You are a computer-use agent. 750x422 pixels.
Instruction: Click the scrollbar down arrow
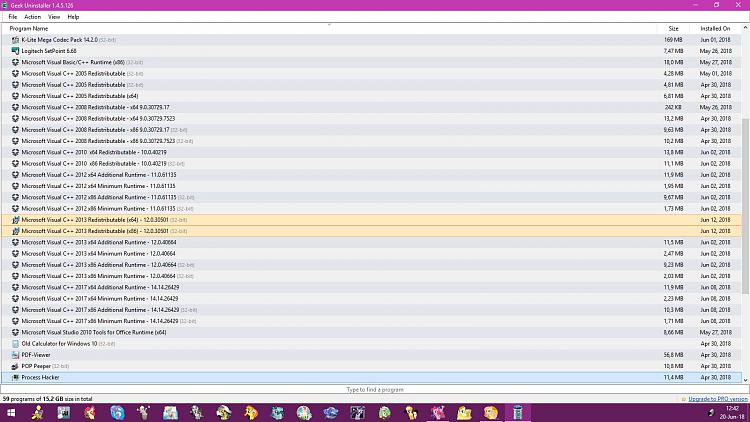tap(745, 380)
